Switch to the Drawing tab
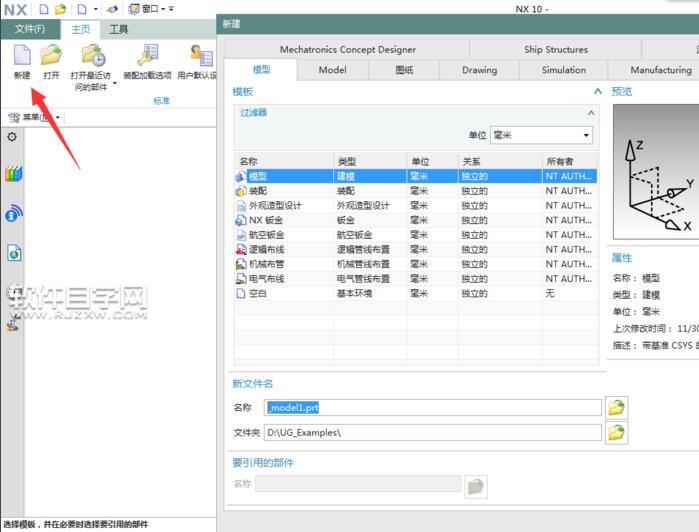The height and width of the screenshot is (532, 699). pos(479,70)
